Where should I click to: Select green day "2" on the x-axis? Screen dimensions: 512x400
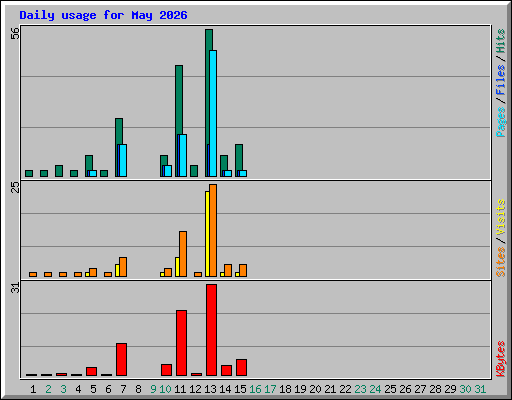click(48, 389)
